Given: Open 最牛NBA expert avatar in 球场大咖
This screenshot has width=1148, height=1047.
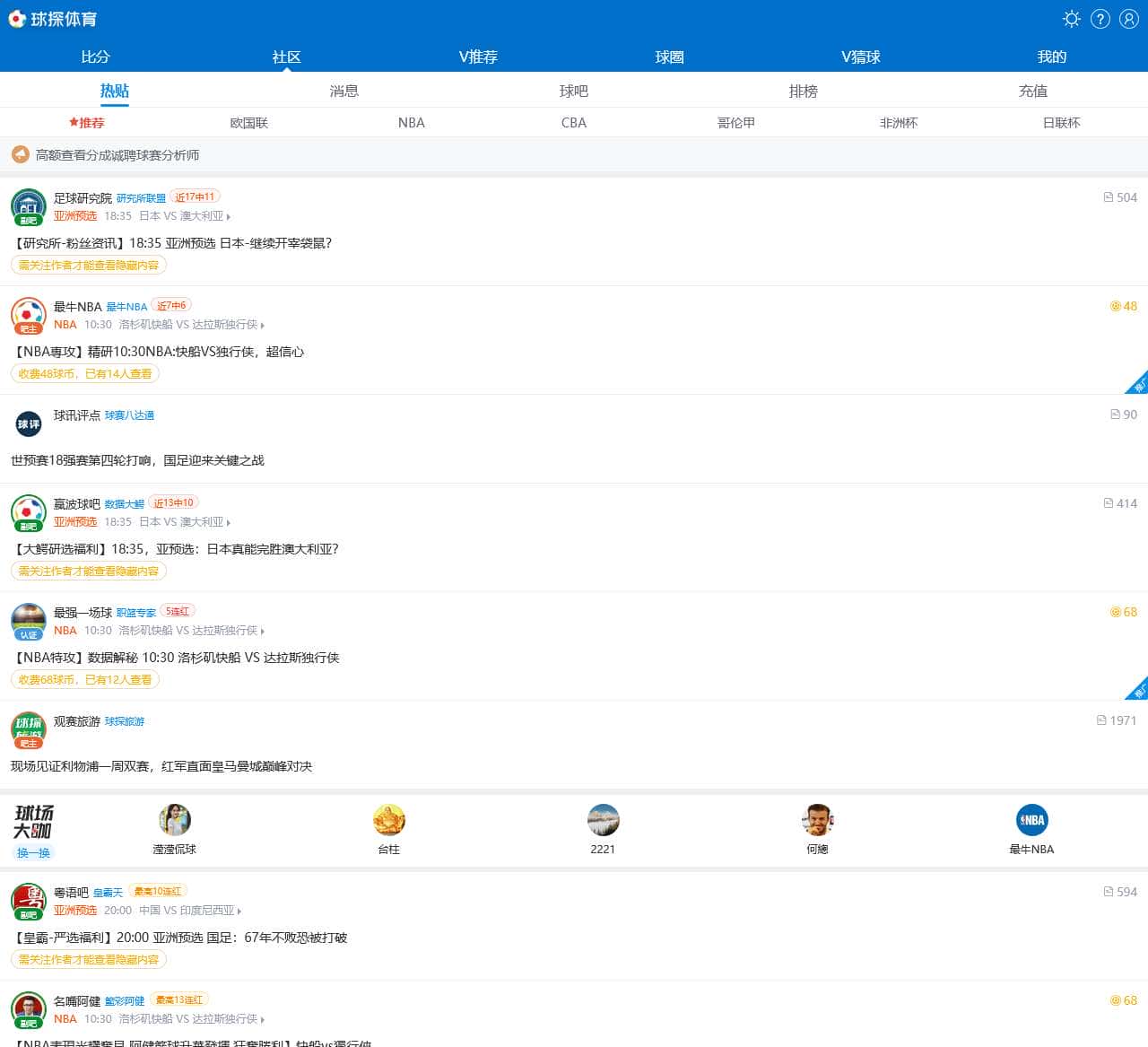Looking at the screenshot, I should (1031, 819).
